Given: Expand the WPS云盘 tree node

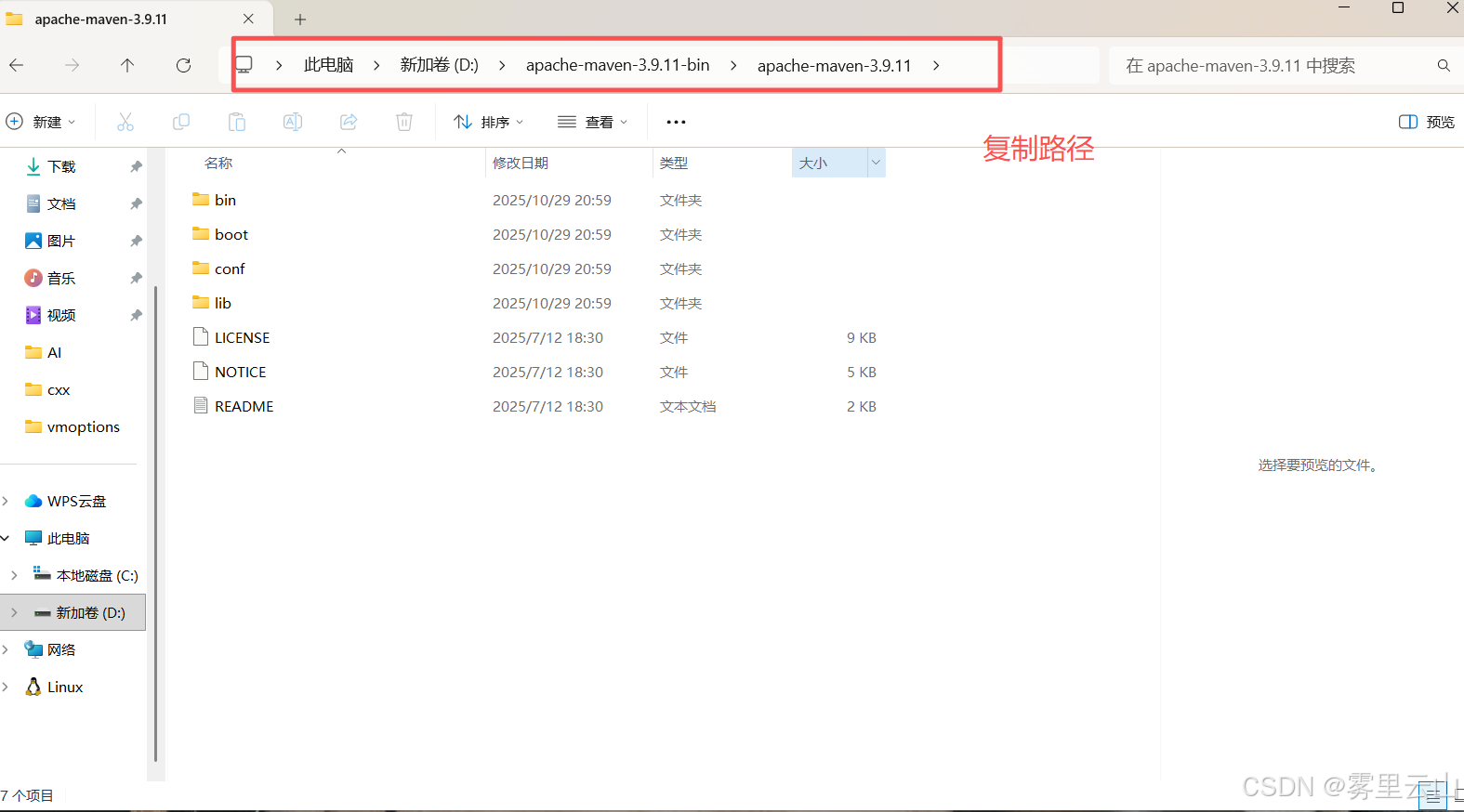Looking at the screenshot, I should 6,501.
